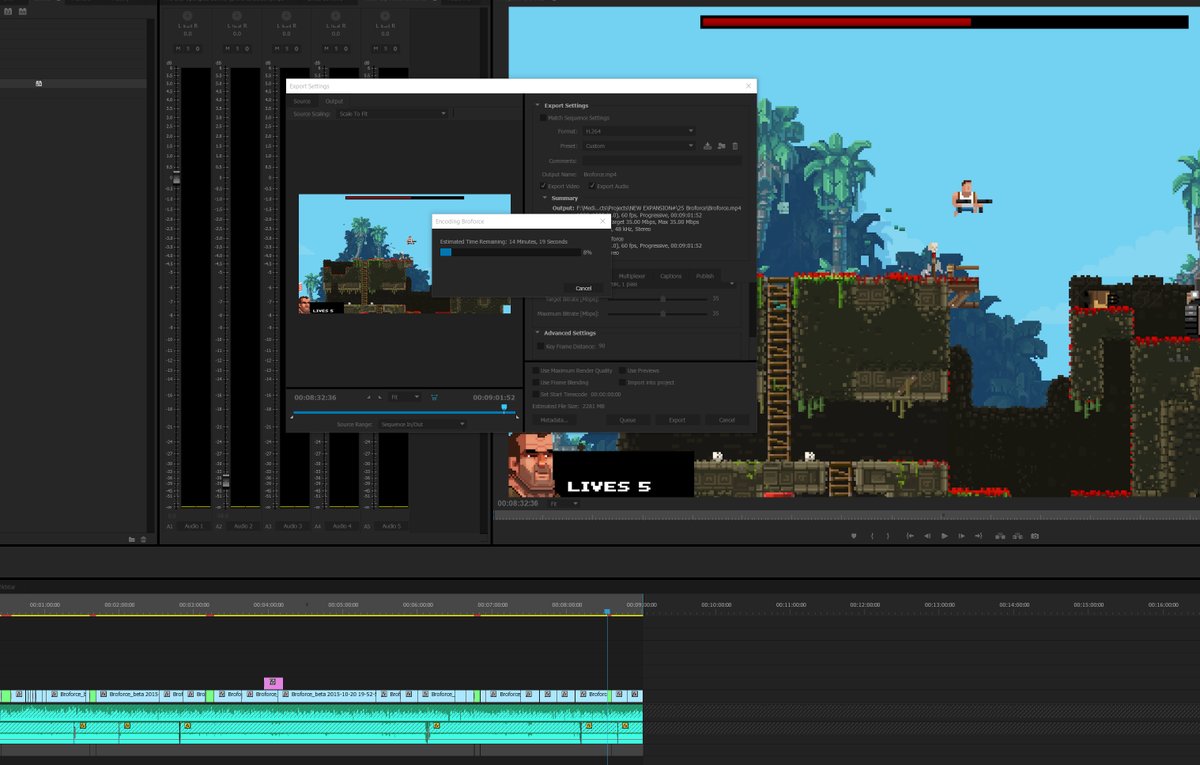This screenshot has width=1200, height=765.
Task: Click the Save Preset icon
Action: pyautogui.click(x=707, y=146)
